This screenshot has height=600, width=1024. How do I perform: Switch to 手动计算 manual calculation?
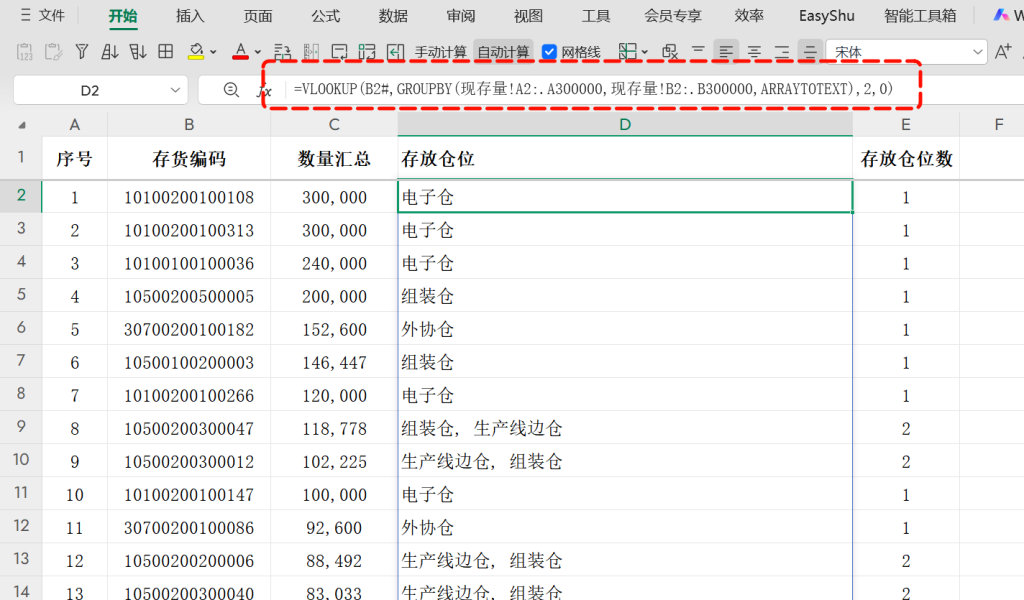point(441,52)
